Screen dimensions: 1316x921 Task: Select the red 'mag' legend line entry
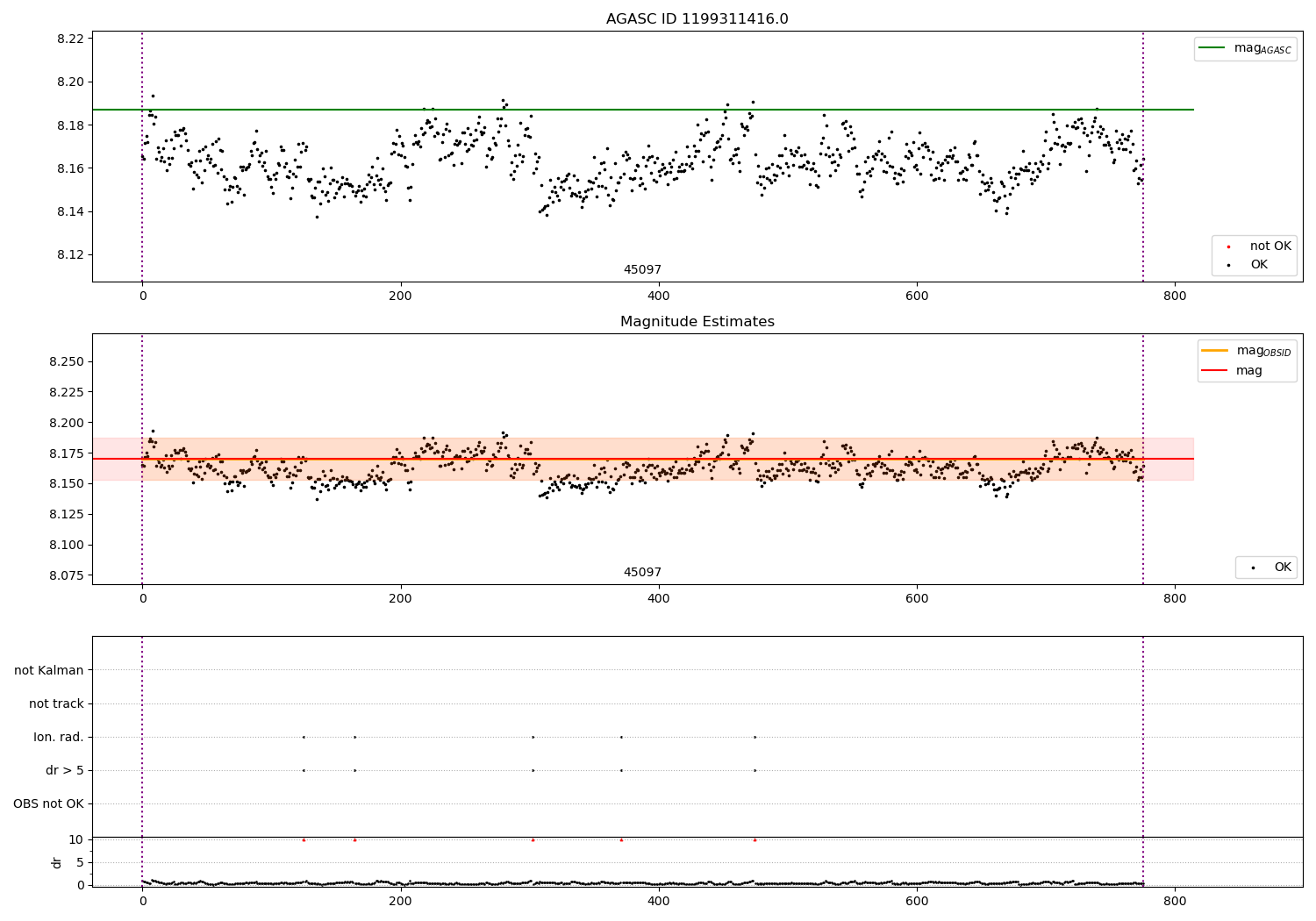(1232, 371)
